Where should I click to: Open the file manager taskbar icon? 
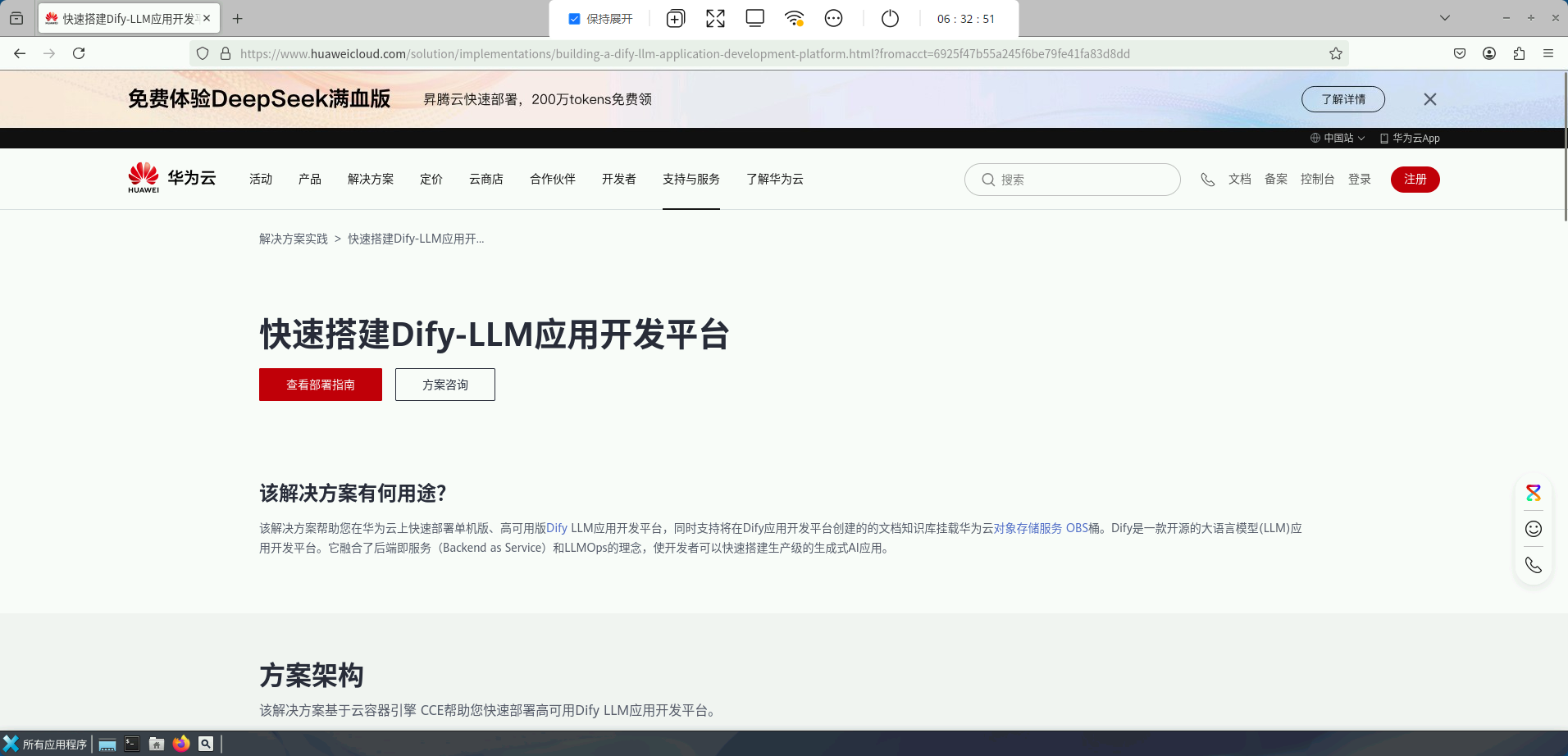click(157, 744)
